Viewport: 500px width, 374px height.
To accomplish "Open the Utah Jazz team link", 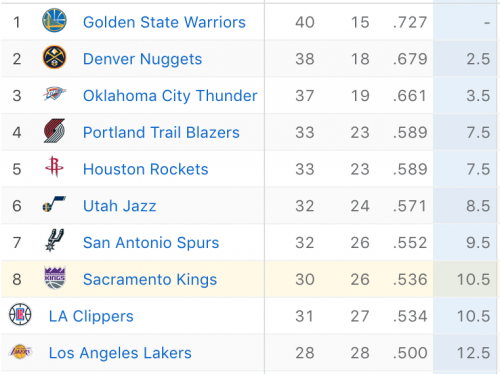I will click(120, 206).
